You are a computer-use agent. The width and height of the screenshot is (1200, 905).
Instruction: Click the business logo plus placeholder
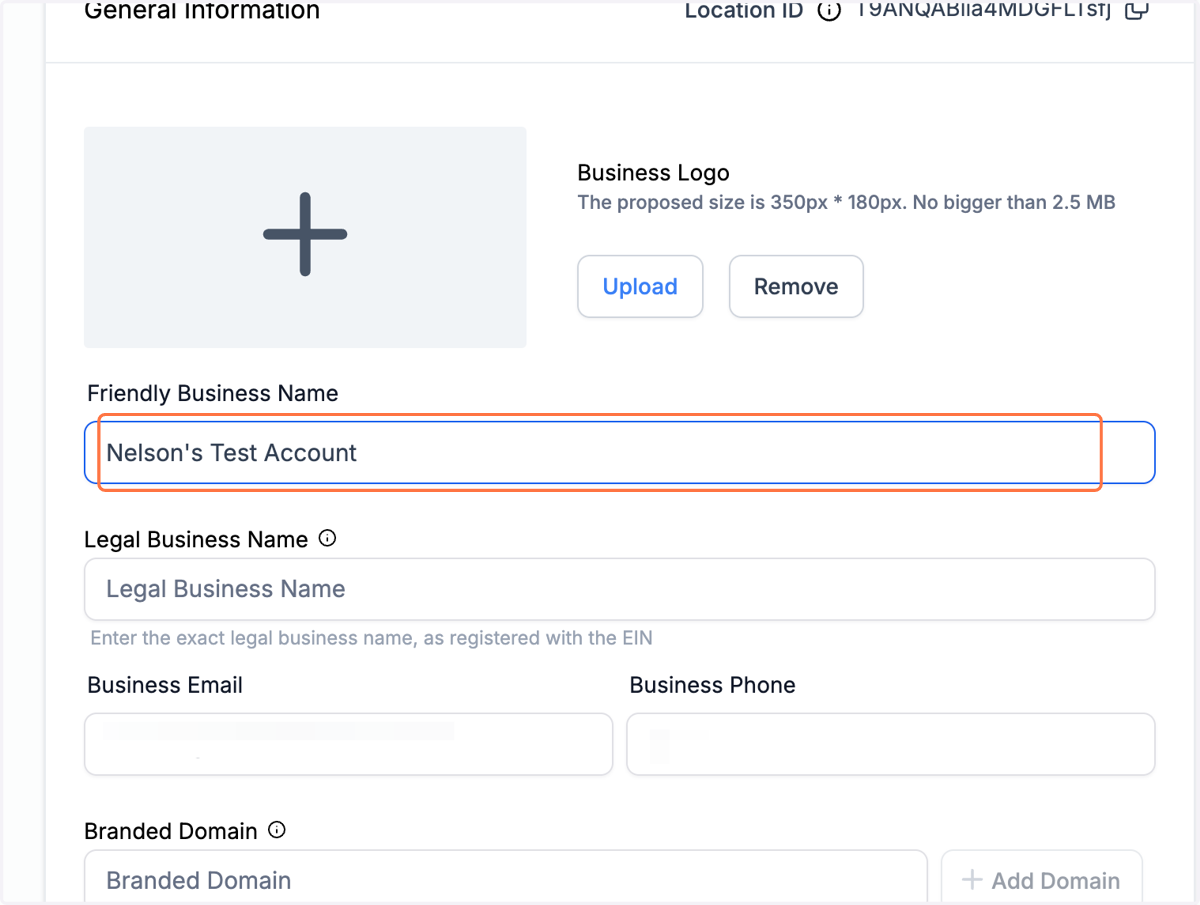(x=305, y=237)
